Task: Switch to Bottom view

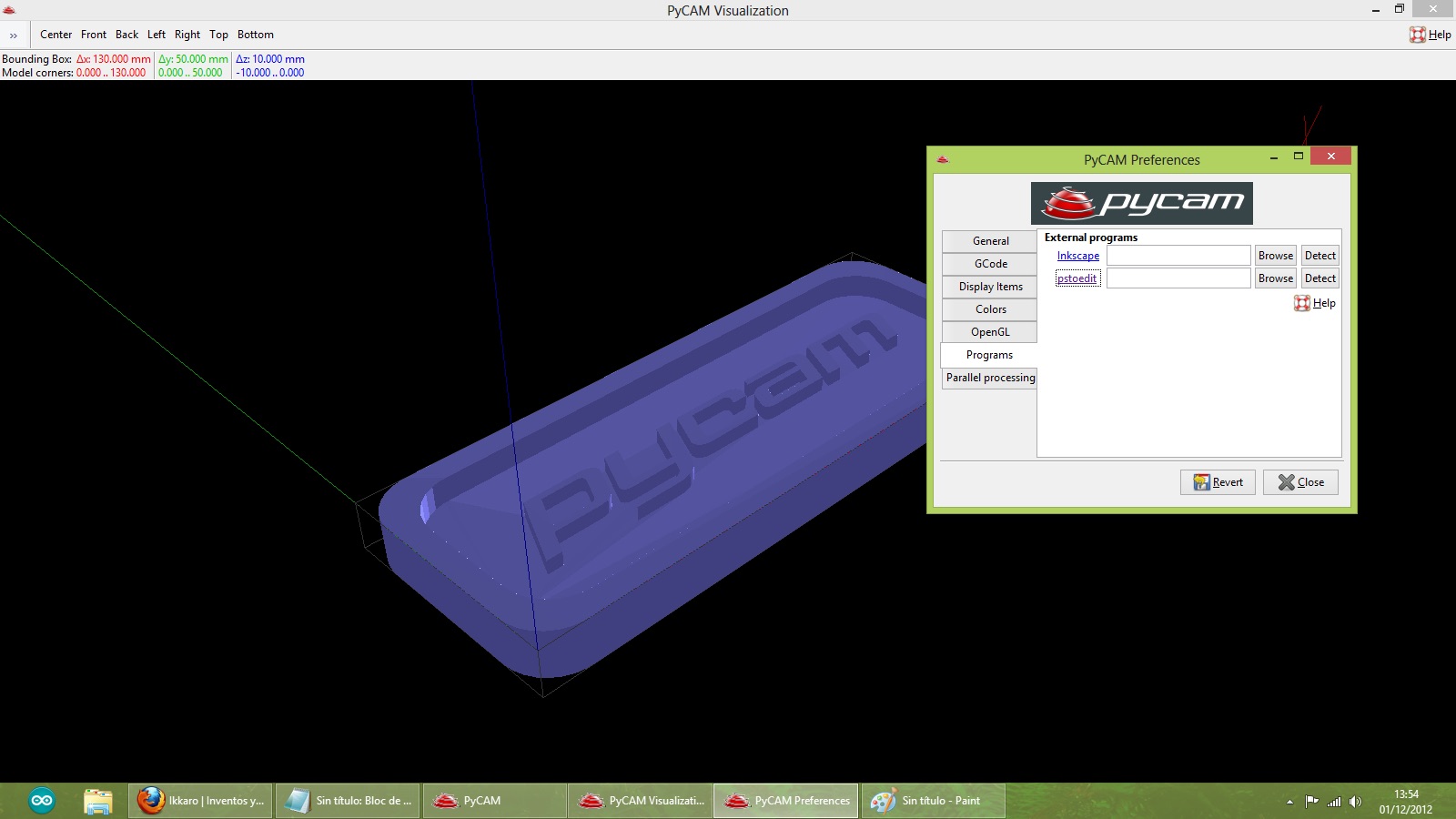Action: (x=256, y=35)
